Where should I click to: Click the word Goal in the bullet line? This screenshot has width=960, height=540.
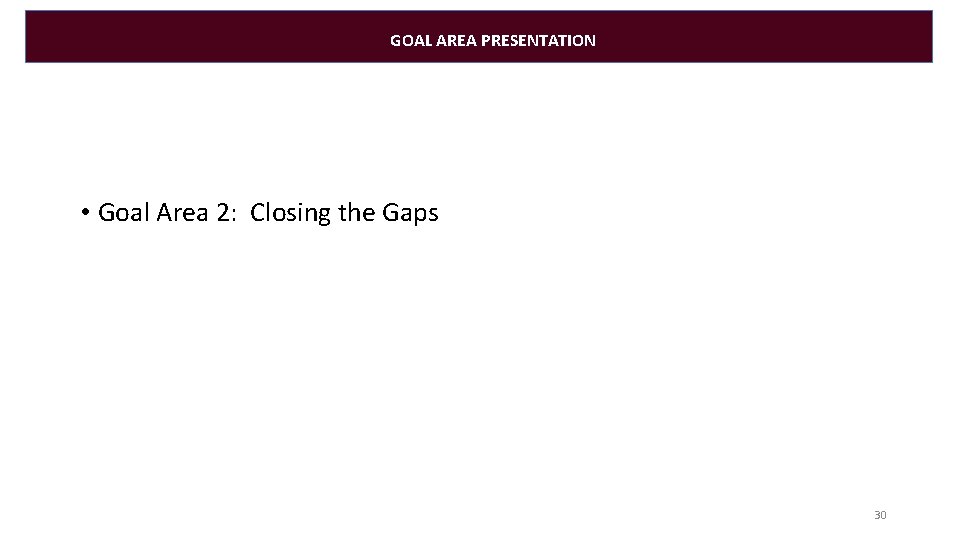[122, 213]
